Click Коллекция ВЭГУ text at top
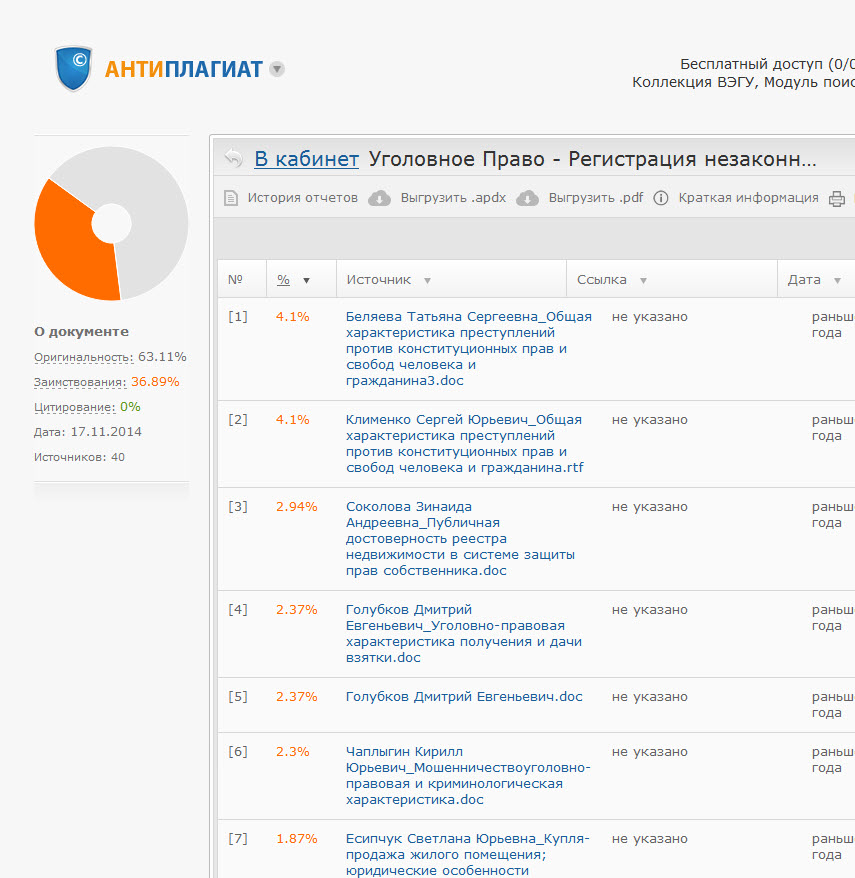This screenshot has height=878, width=855. (744, 82)
